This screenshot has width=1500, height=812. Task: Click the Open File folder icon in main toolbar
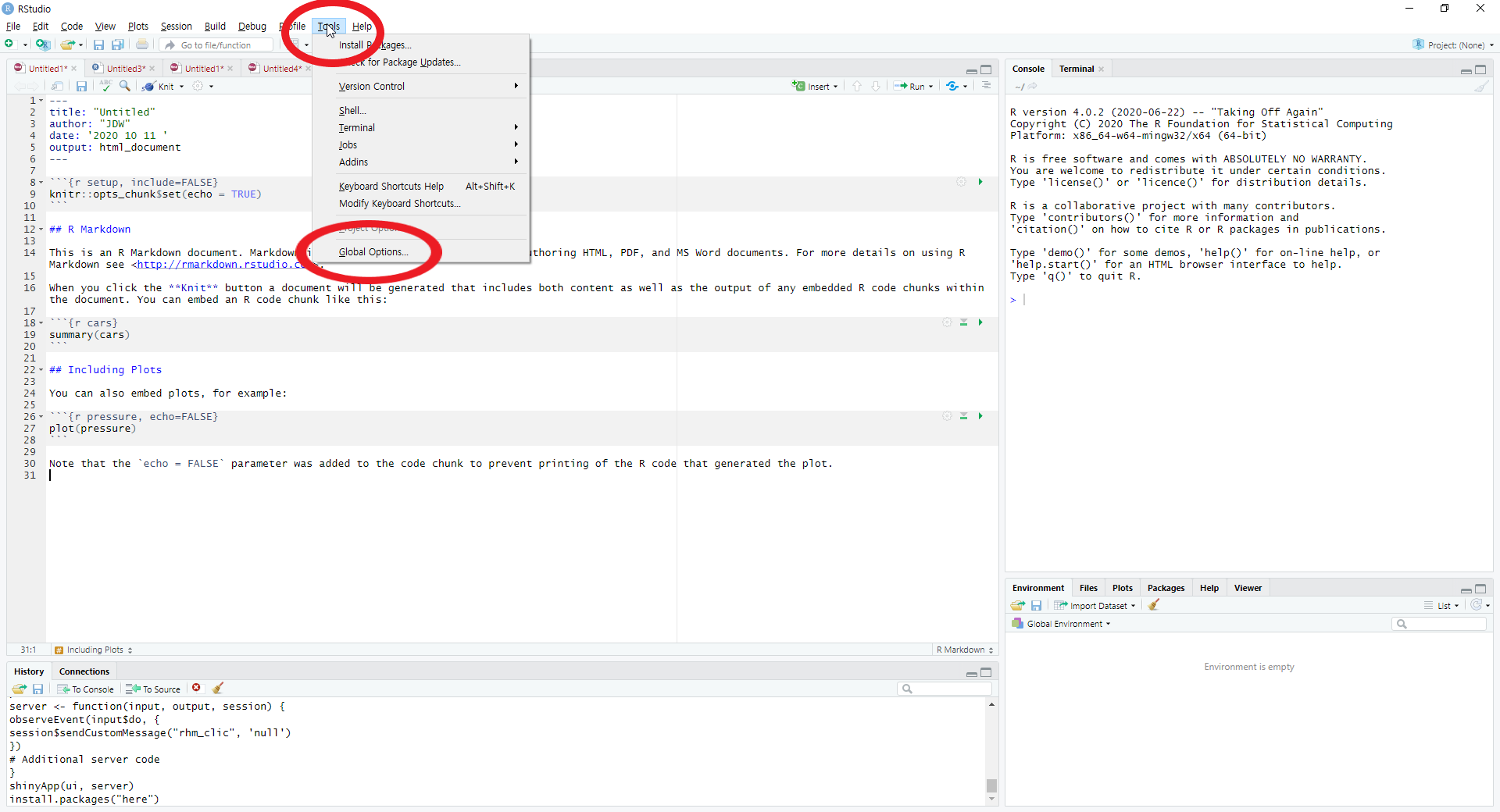tap(68, 45)
